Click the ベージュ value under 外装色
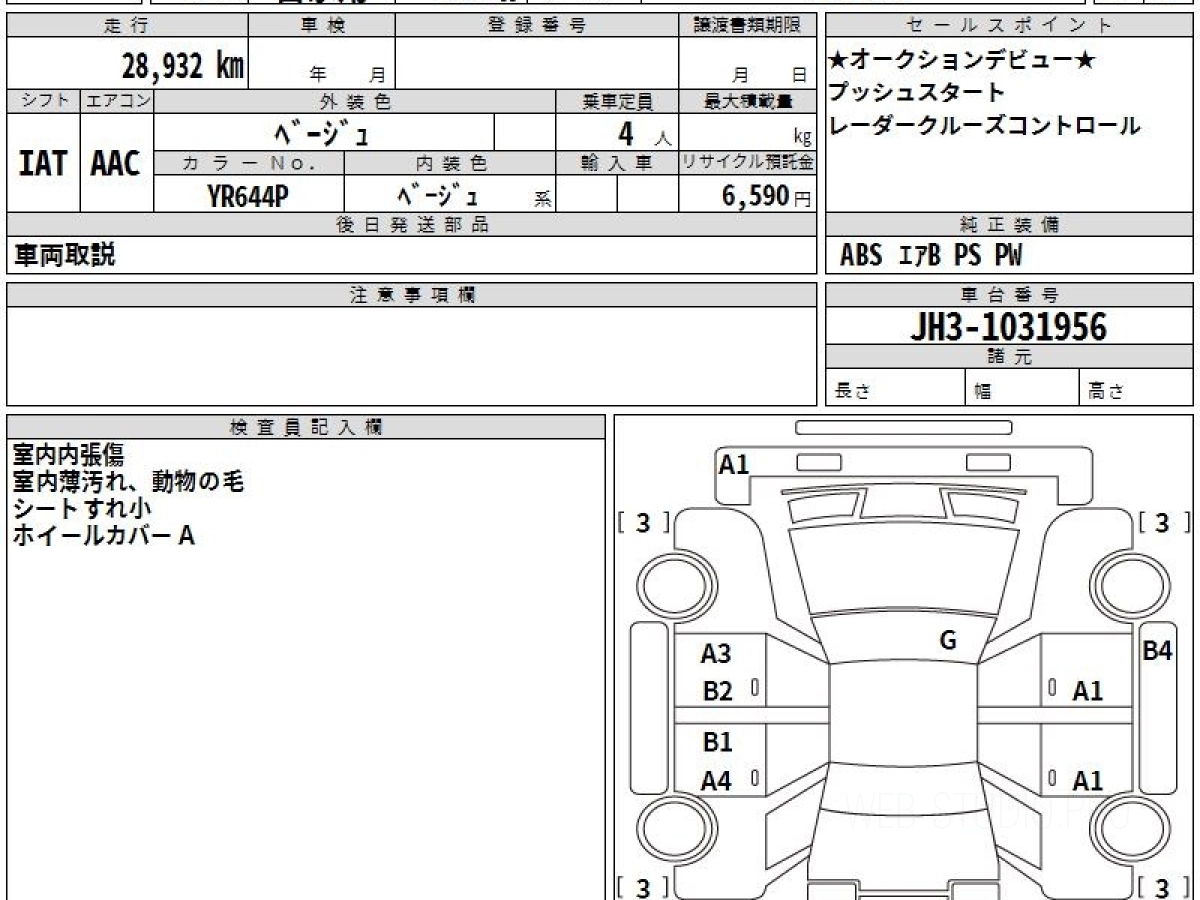Screen dimensions: 1200x900 323,132
